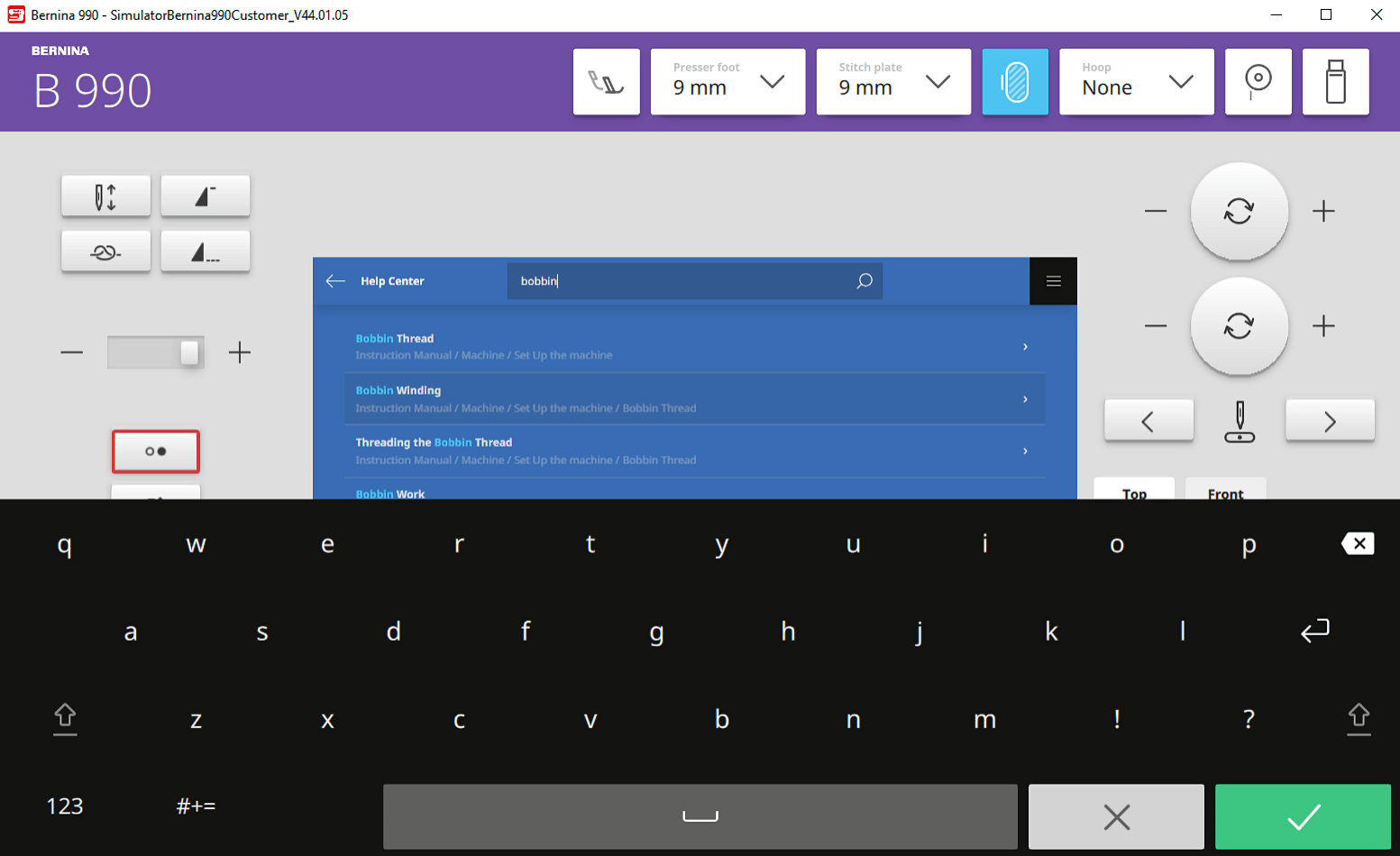Screen dimensions: 1400x856
Task: Move needle position right arrow
Action: click(x=1330, y=421)
